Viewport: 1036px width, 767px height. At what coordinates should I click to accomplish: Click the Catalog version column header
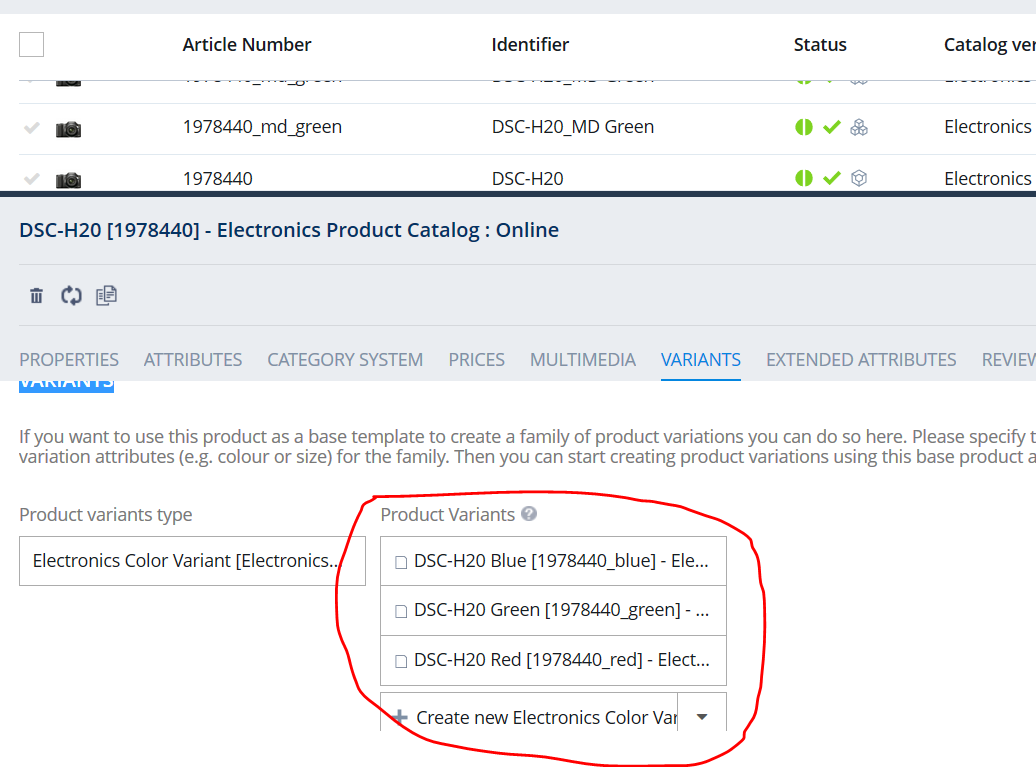[989, 44]
